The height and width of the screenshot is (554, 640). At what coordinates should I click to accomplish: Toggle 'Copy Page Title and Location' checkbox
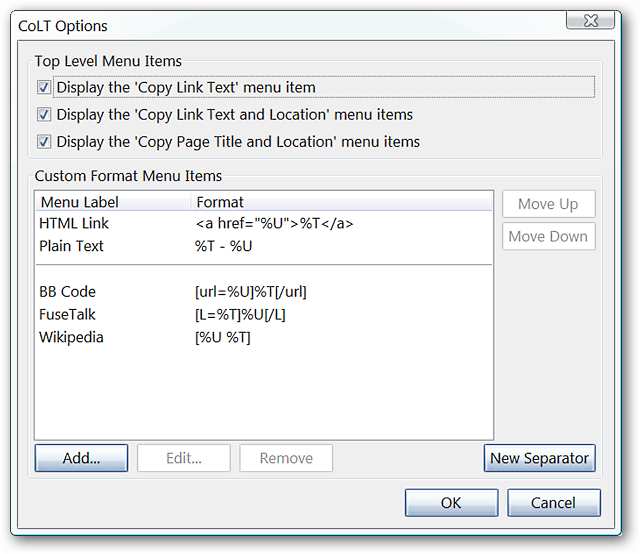coord(44,142)
